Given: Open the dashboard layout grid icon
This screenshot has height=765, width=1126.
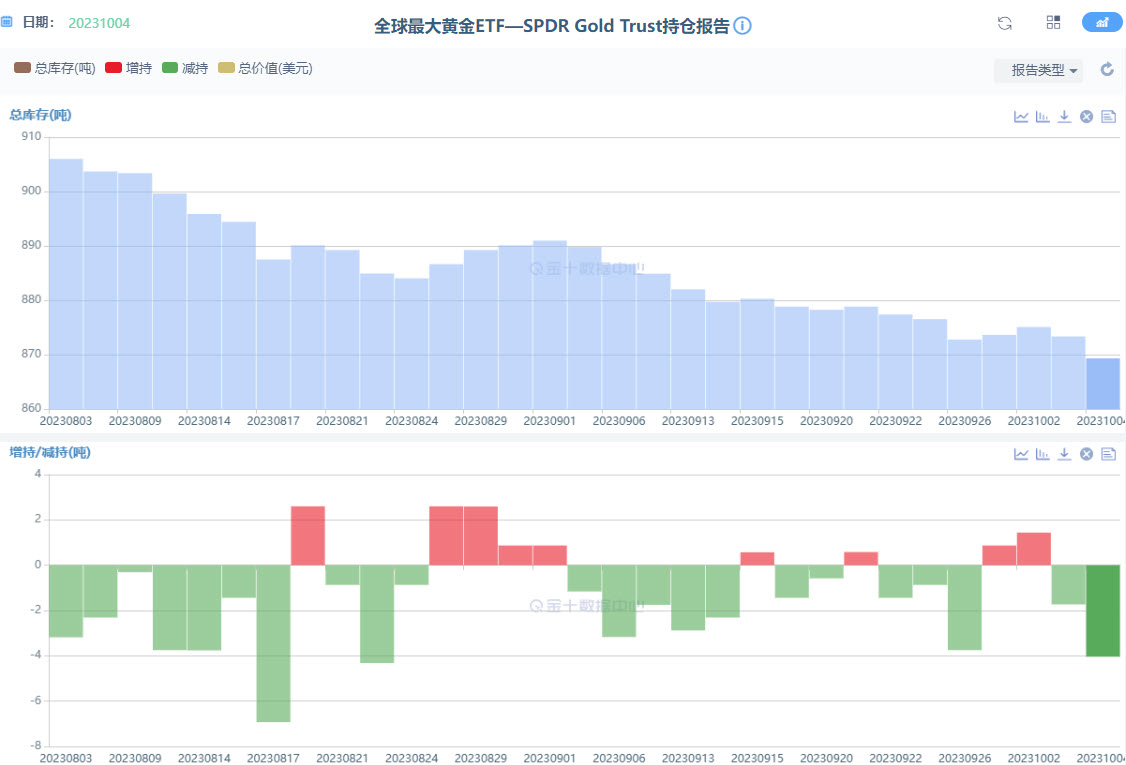Looking at the screenshot, I should (x=1053, y=22).
